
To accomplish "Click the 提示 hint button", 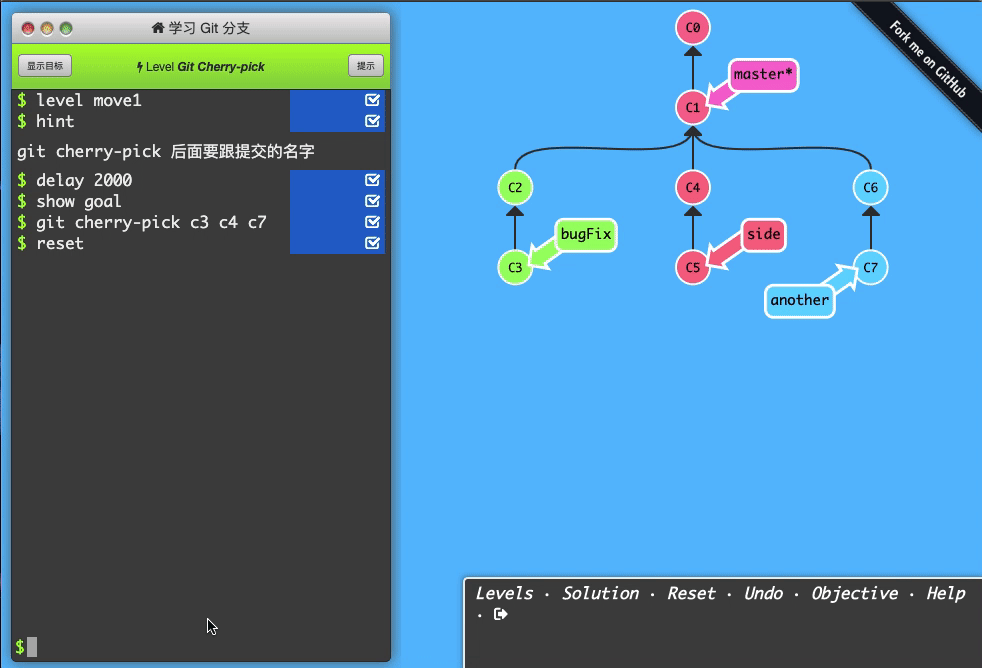I will 364,65.
